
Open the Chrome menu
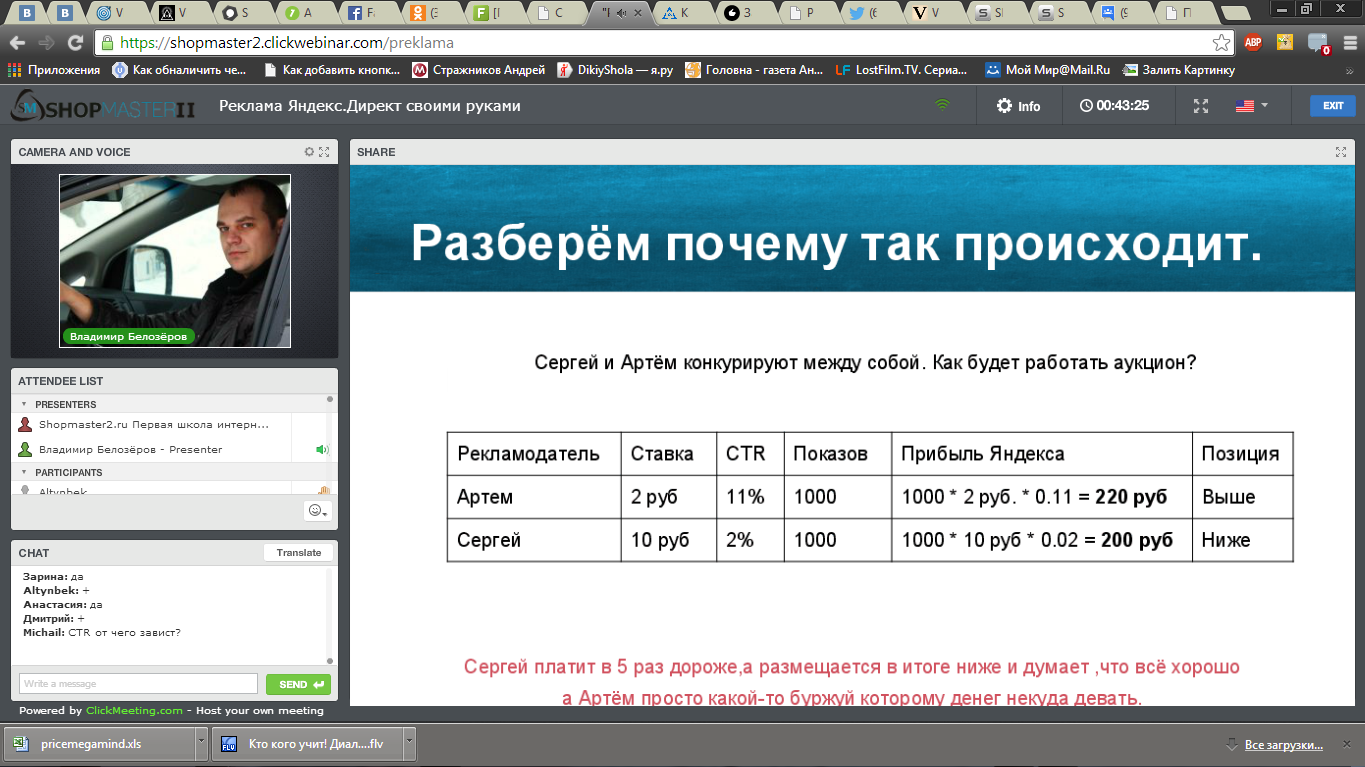click(1350, 43)
